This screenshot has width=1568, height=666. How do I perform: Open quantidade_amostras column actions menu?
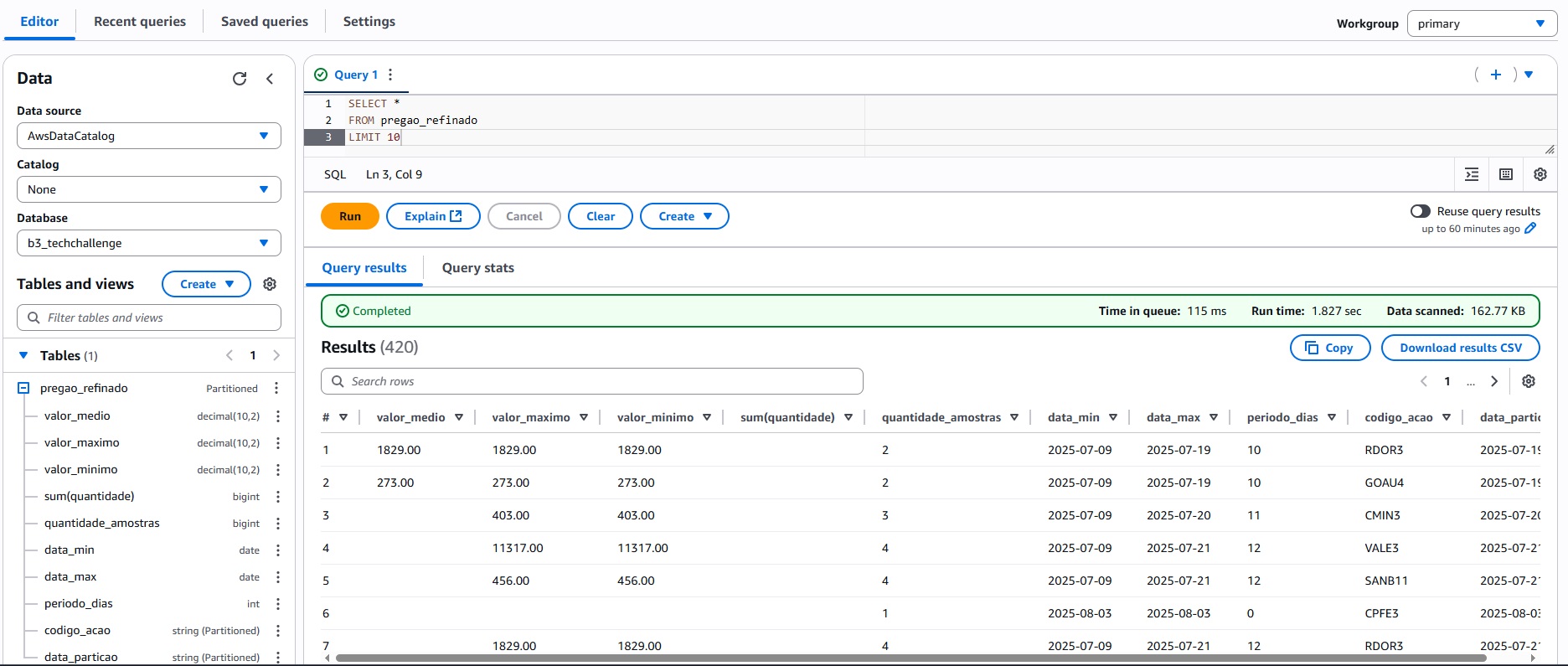[278, 523]
